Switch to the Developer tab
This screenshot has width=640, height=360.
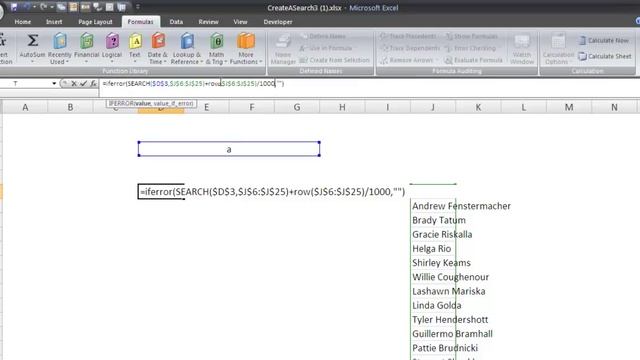(278, 22)
